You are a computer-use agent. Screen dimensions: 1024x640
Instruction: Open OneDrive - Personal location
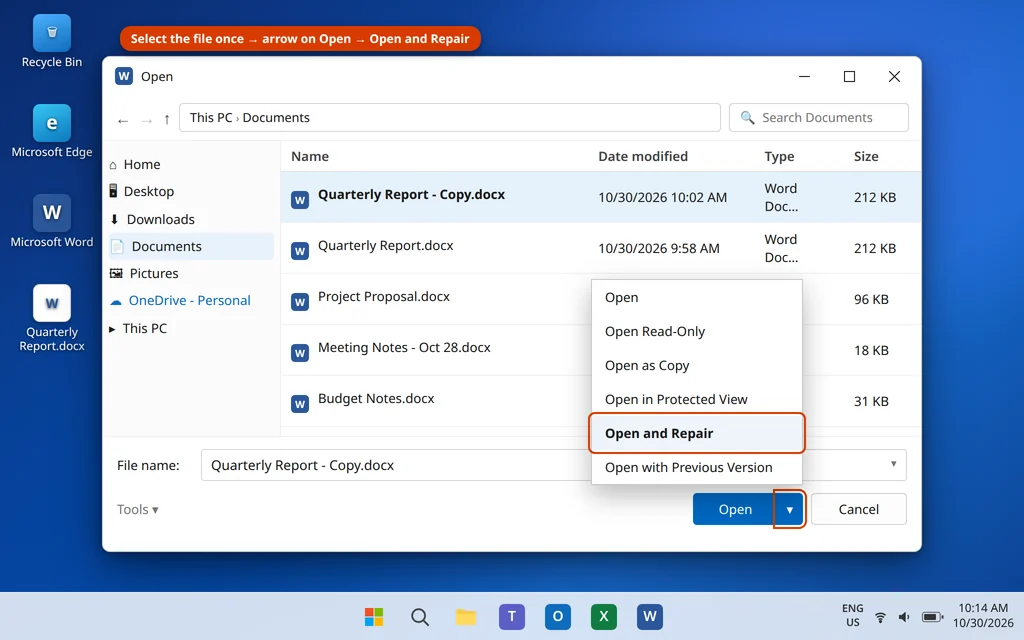pos(180,300)
